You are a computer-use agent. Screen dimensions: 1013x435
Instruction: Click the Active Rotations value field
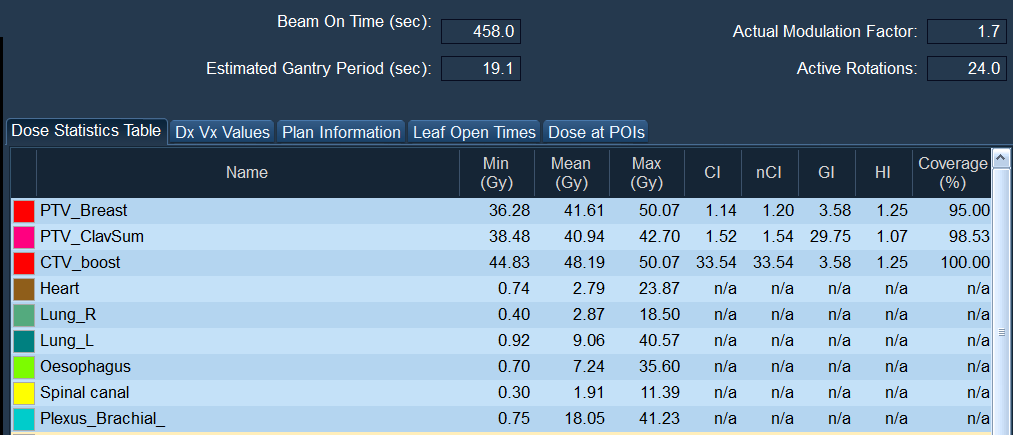pos(966,69)
